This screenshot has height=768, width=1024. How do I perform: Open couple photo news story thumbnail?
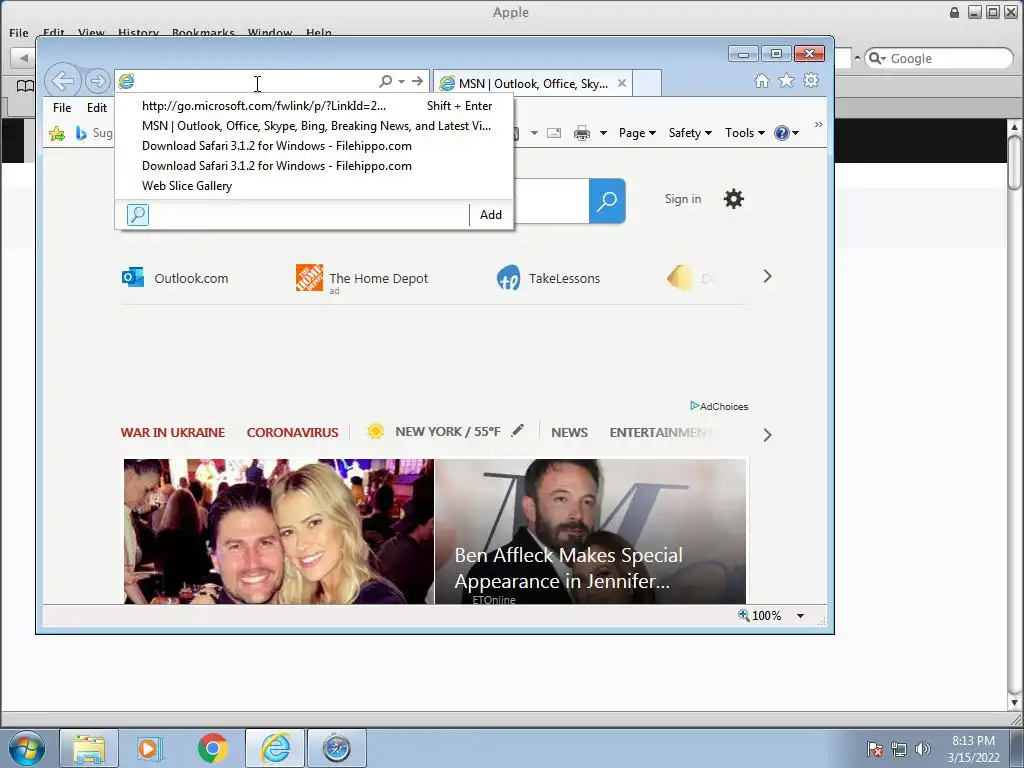coord(279,531)
